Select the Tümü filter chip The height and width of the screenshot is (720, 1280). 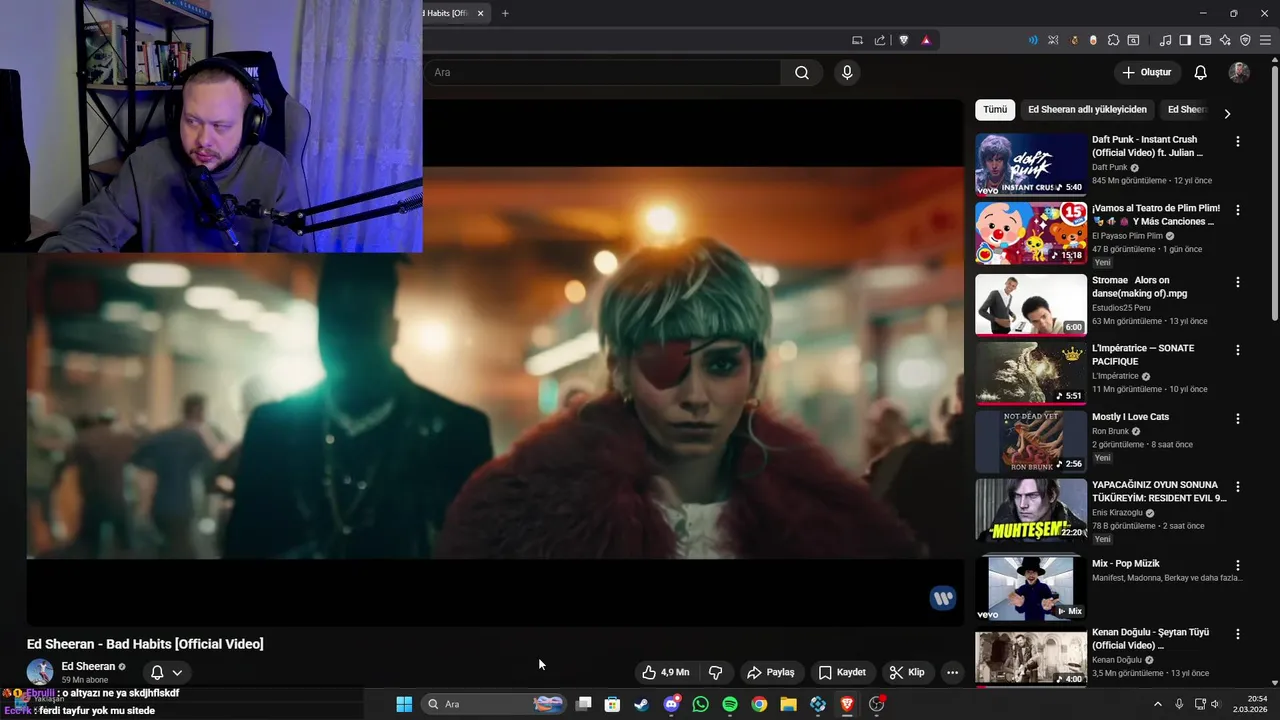tap(995, 110)
